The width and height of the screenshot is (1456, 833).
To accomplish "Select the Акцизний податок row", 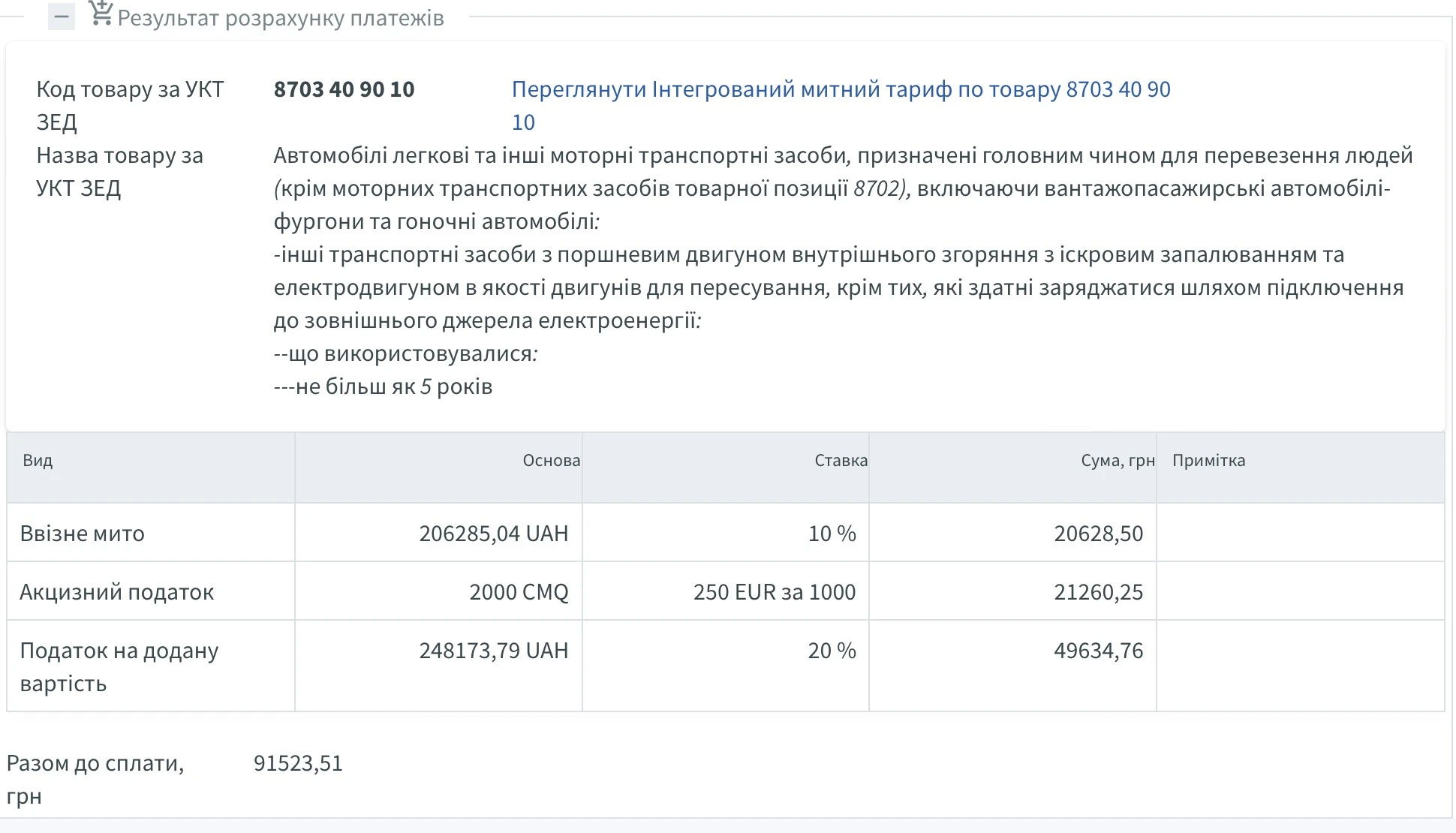I will [118, 592].
